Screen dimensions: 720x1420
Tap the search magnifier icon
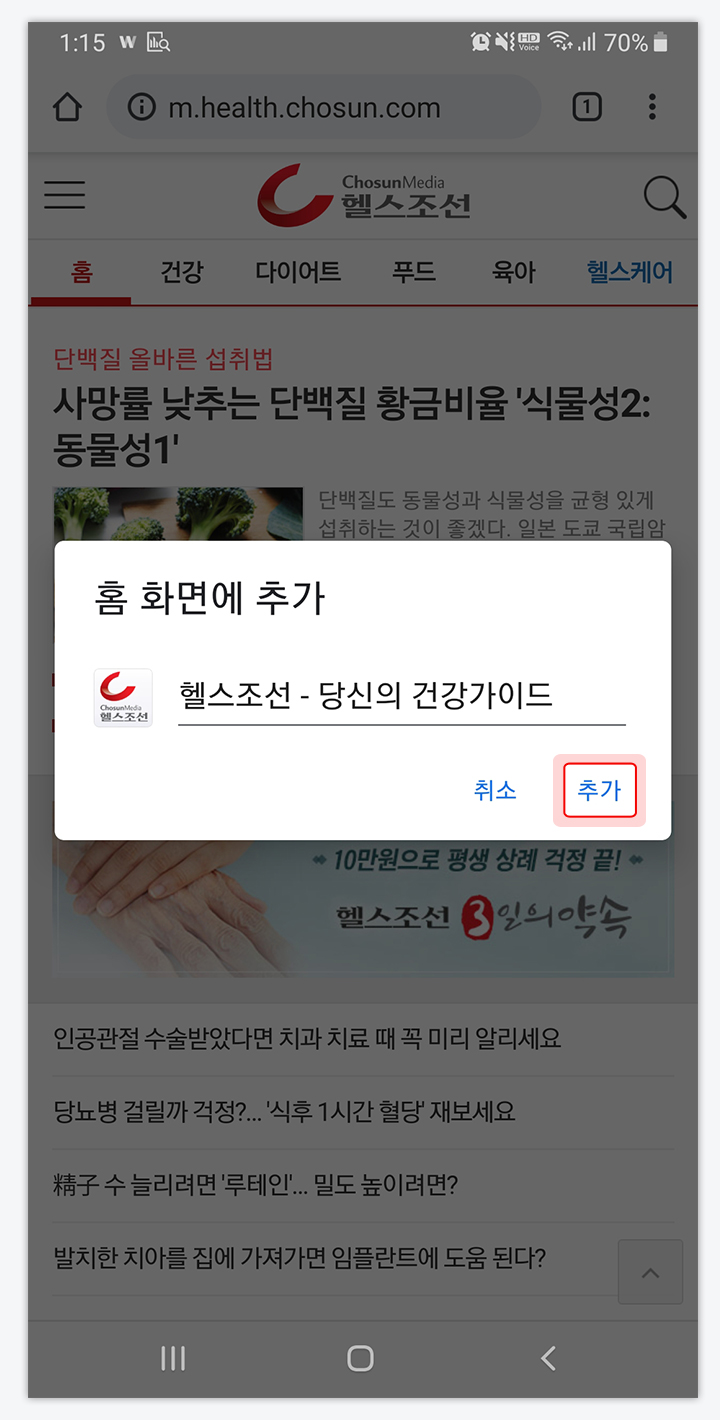[664, 196]
